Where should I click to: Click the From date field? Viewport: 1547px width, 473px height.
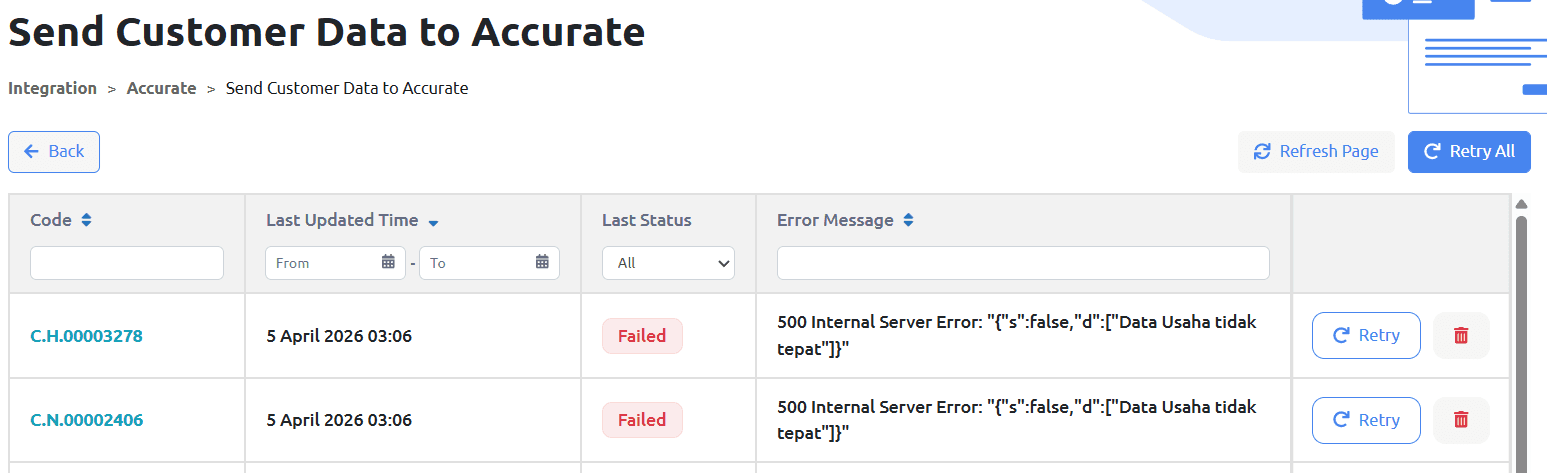pyautogui.click(x=335, y=263)
